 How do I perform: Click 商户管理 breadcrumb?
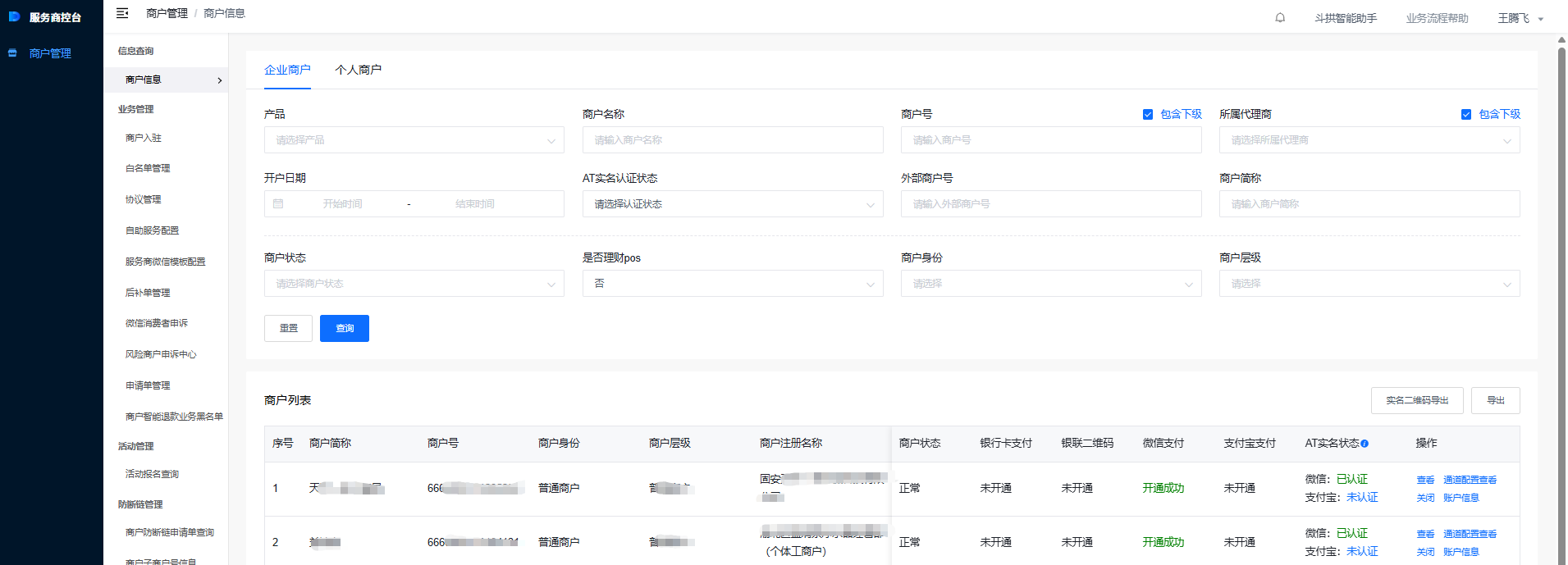167,13
